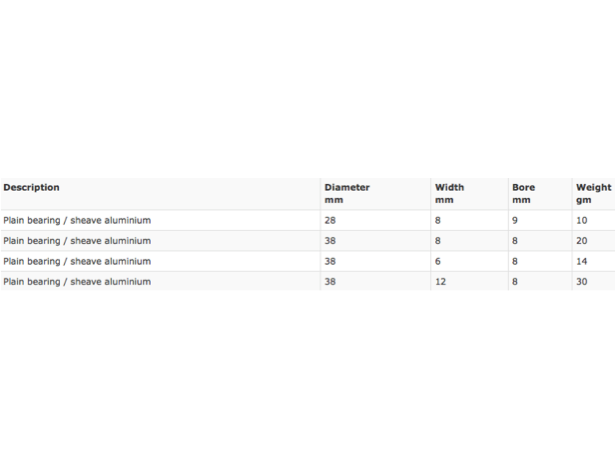The image size is (616, 466).
Task: Click the Bore mm column header
Action: pyautogui.click(x=523, y=194)
